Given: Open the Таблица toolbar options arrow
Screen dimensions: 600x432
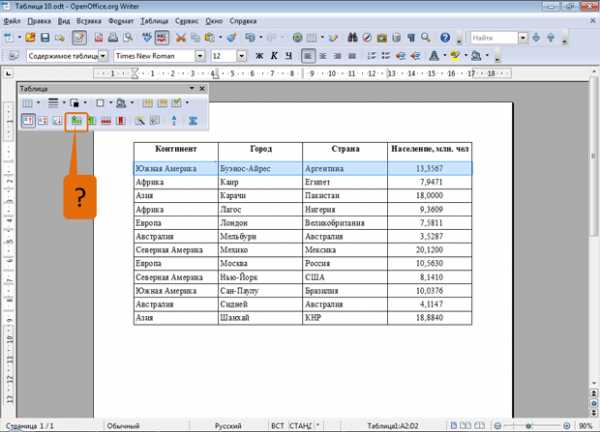Looking at the screenshot, I should (192, 88).
